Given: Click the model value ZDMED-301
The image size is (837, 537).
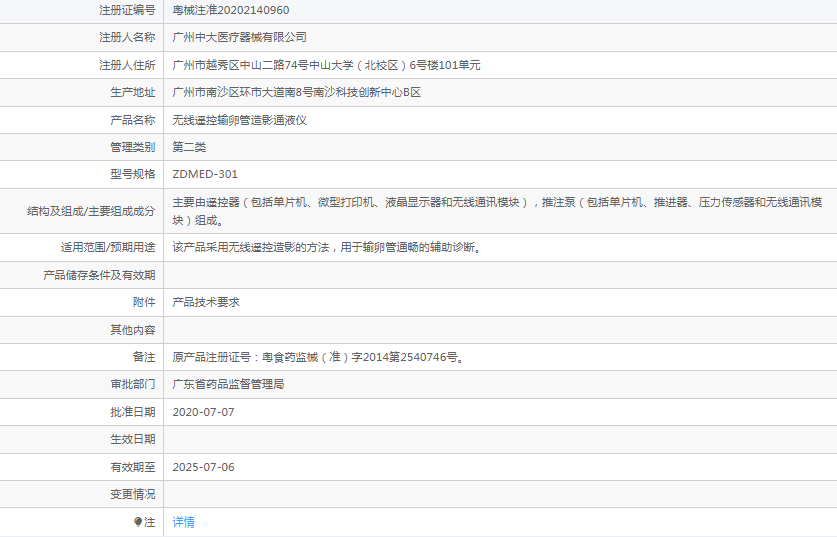Looking at the screenshot, I should (205, 175).
